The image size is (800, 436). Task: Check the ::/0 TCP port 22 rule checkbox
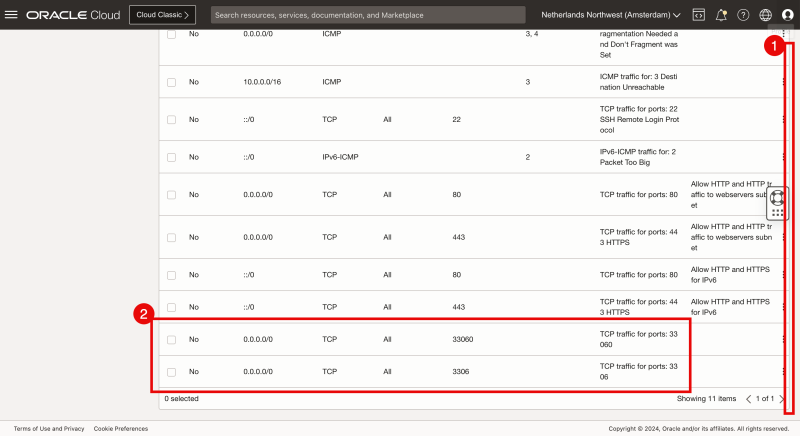[171, 120]
